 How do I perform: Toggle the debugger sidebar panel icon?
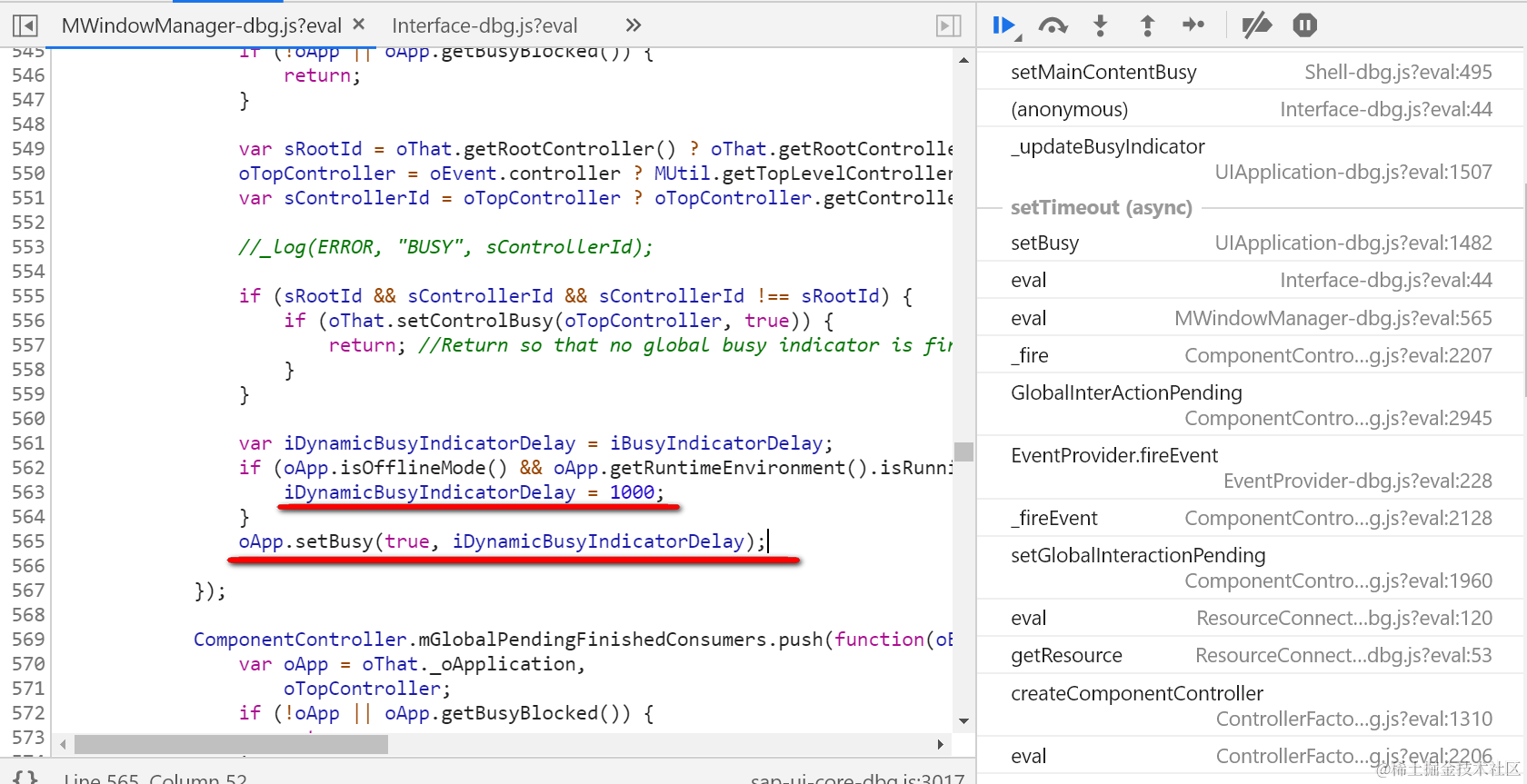[x=948, y=25]
